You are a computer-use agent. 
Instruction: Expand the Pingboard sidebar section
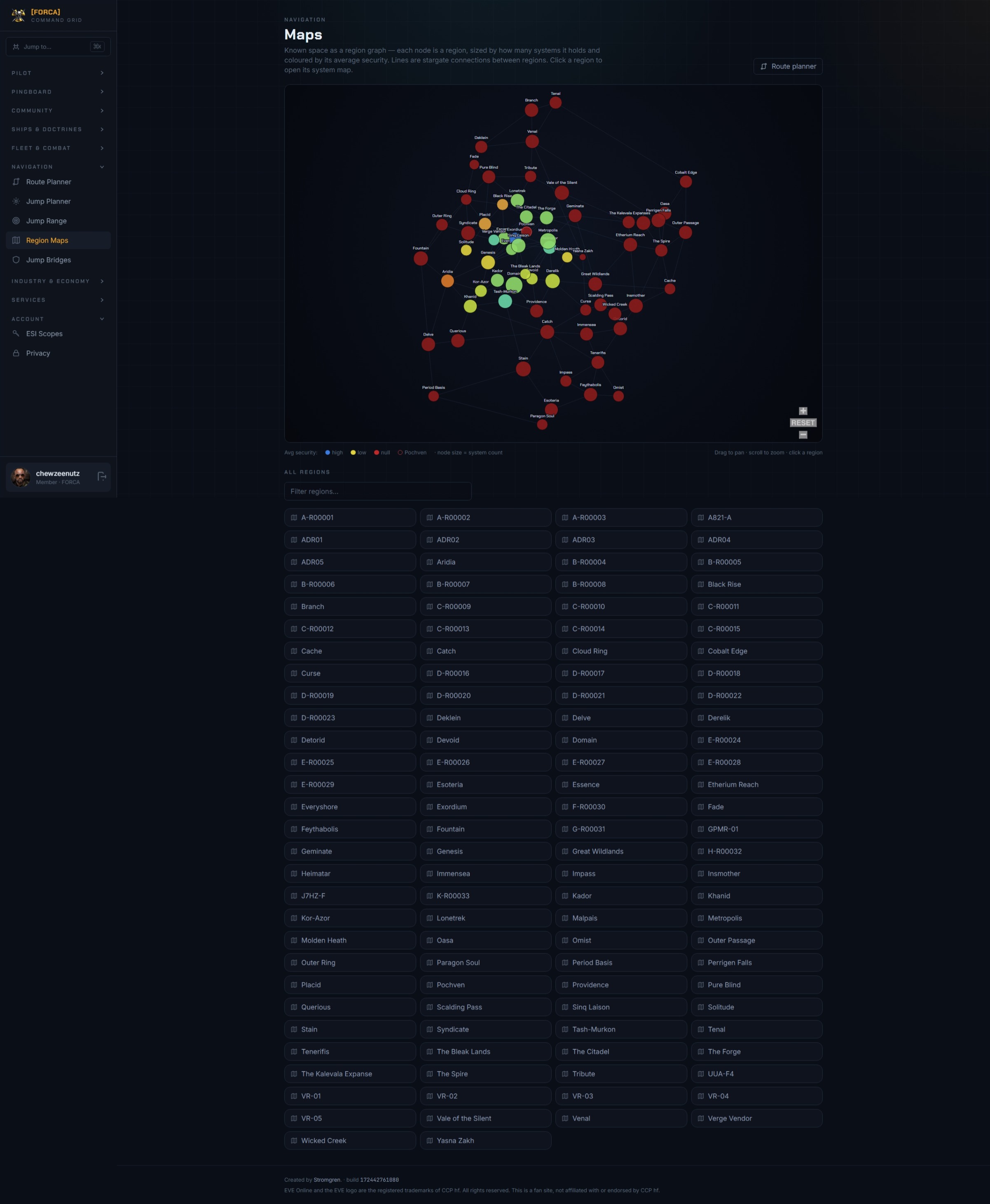click(58, 92)
